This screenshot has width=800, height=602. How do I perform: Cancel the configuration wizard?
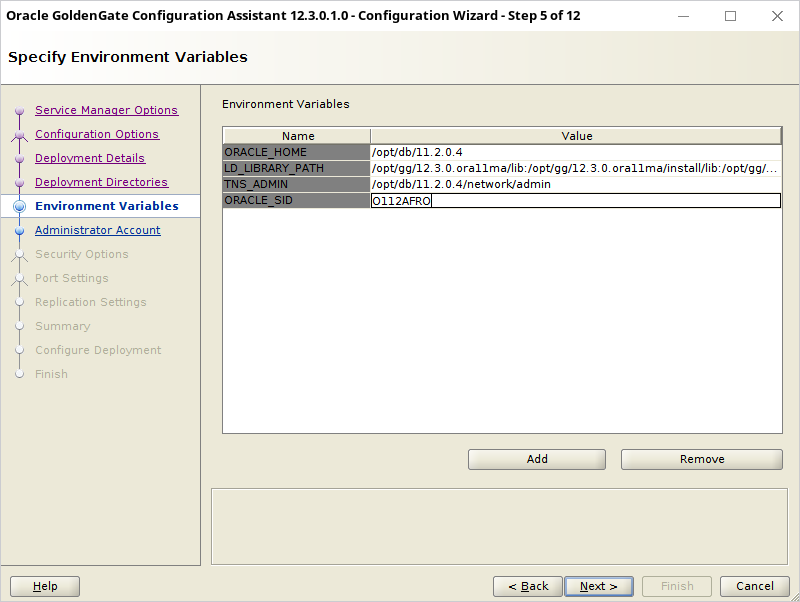[x=755, y=586]
